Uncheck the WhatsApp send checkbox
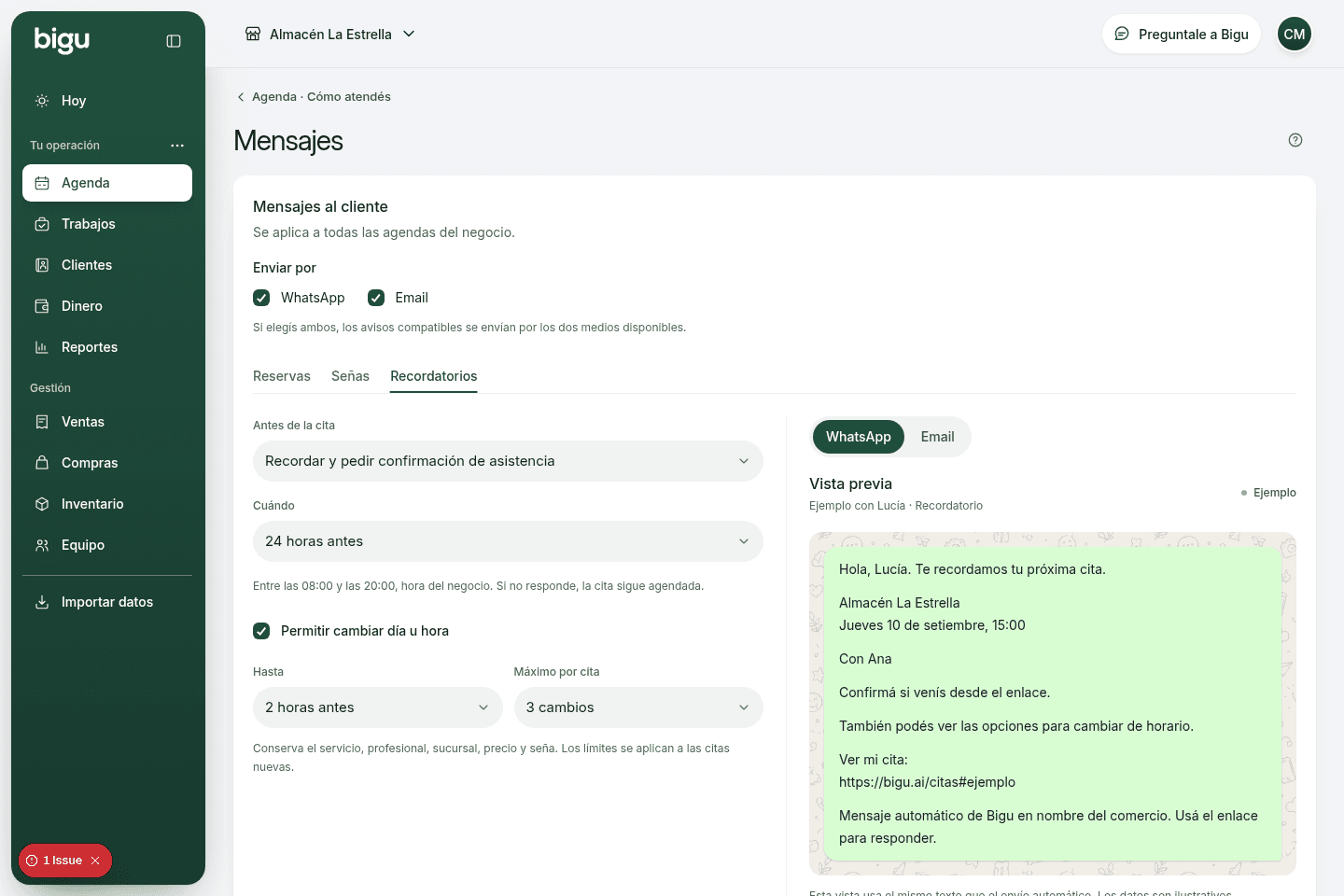 pyautogui.click(x=261, y=298)
